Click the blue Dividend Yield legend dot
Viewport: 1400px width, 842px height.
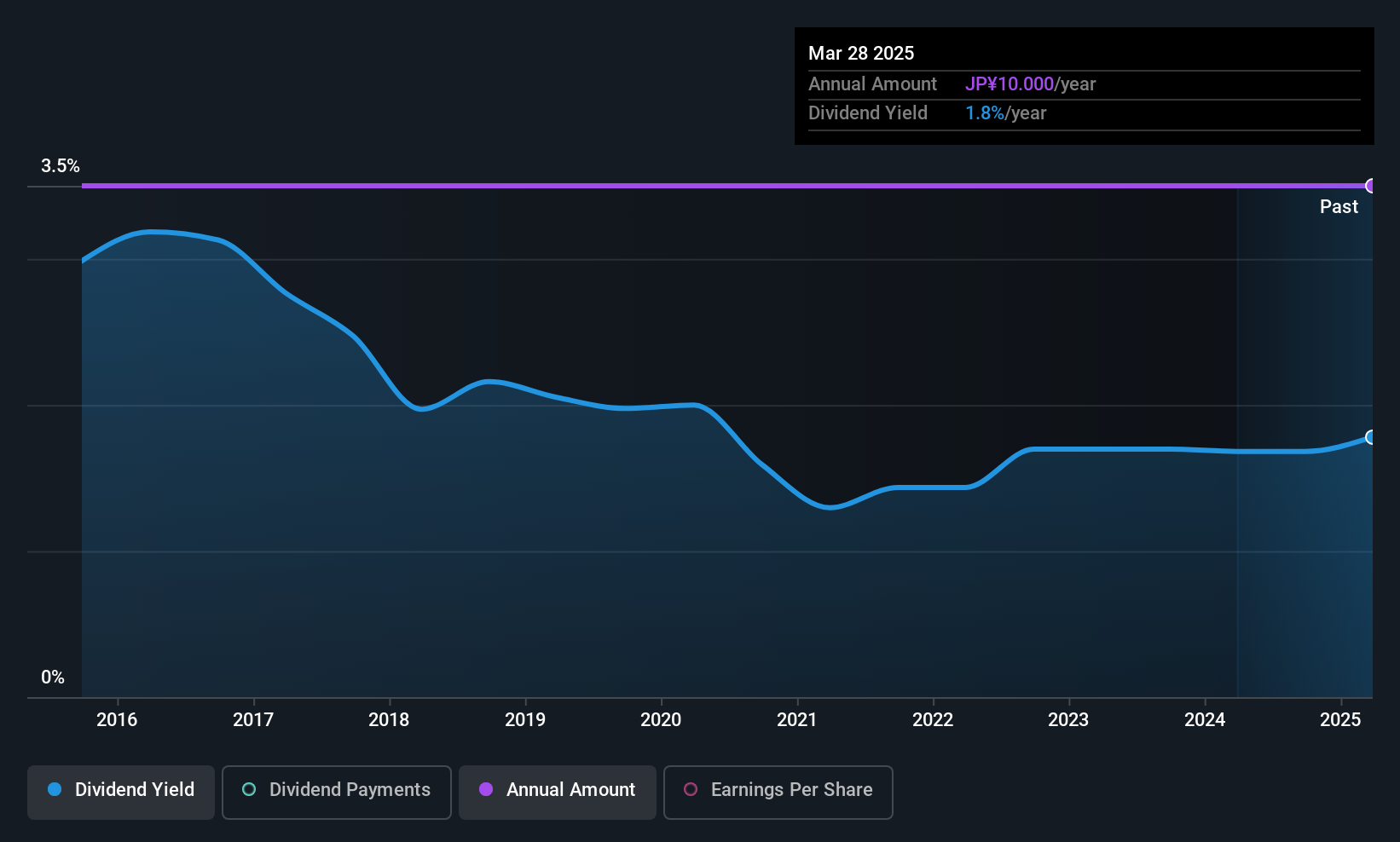point(55,789)
